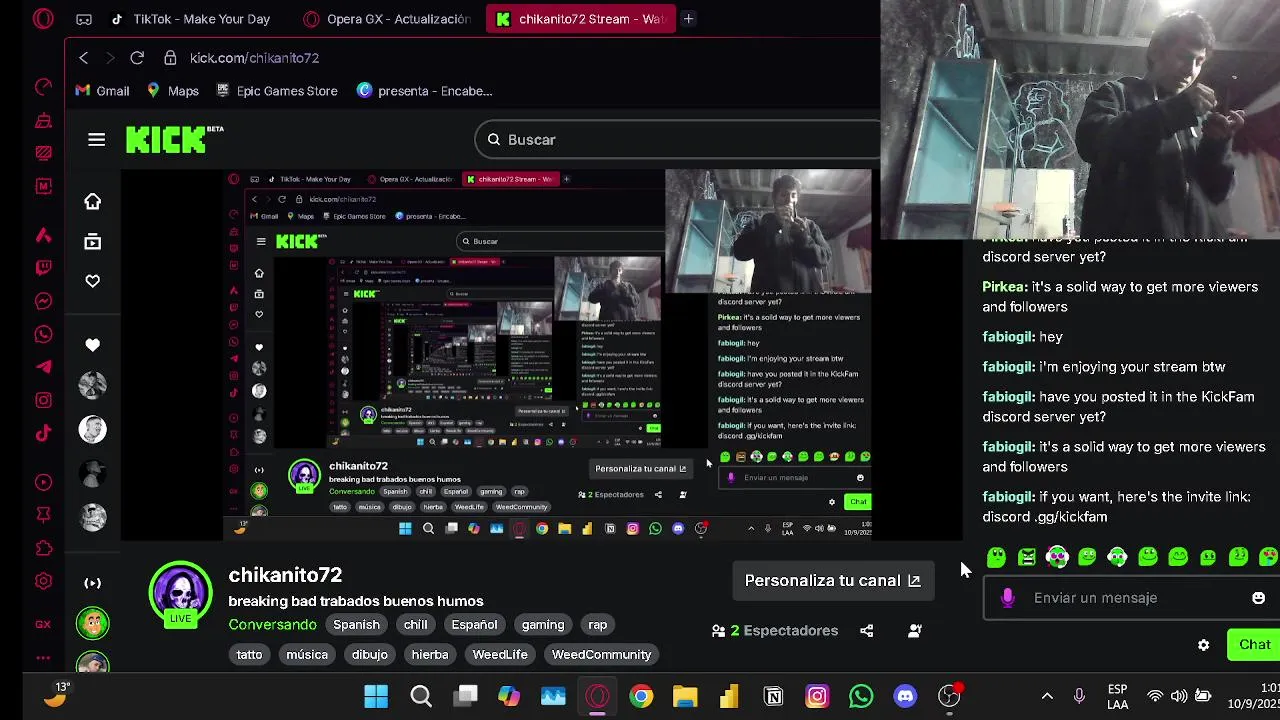Open Discord from taskbar
Image resolution: width=1280 pixels, height=720 pixels.
(905, 696)
